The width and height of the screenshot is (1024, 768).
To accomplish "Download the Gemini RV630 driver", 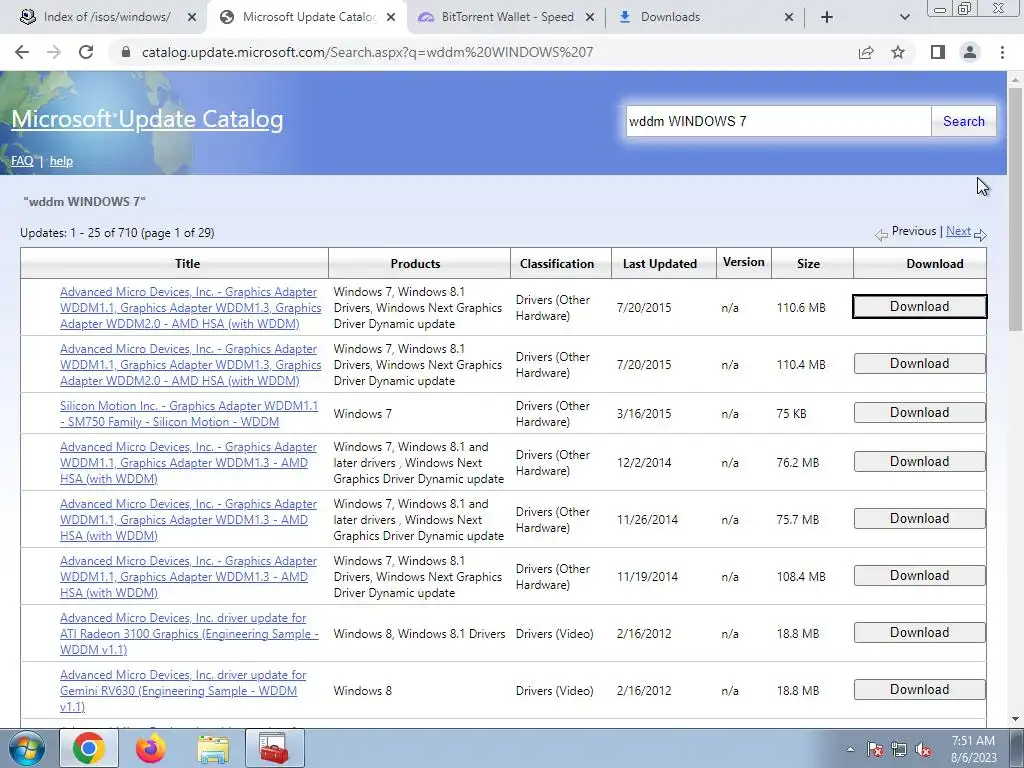I will point(920,690).
